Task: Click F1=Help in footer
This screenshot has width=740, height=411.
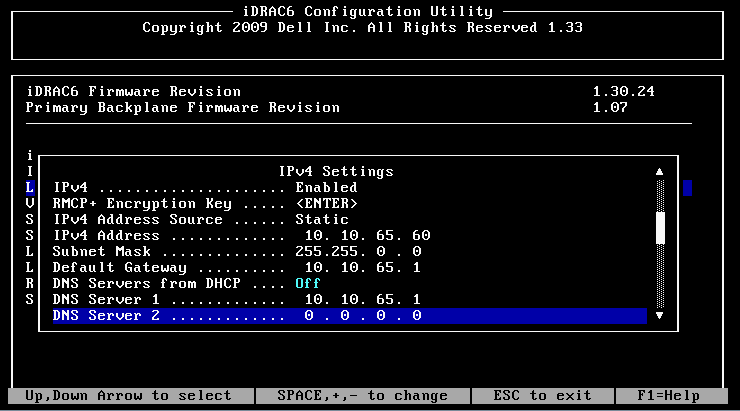Action: coord(668,395)
